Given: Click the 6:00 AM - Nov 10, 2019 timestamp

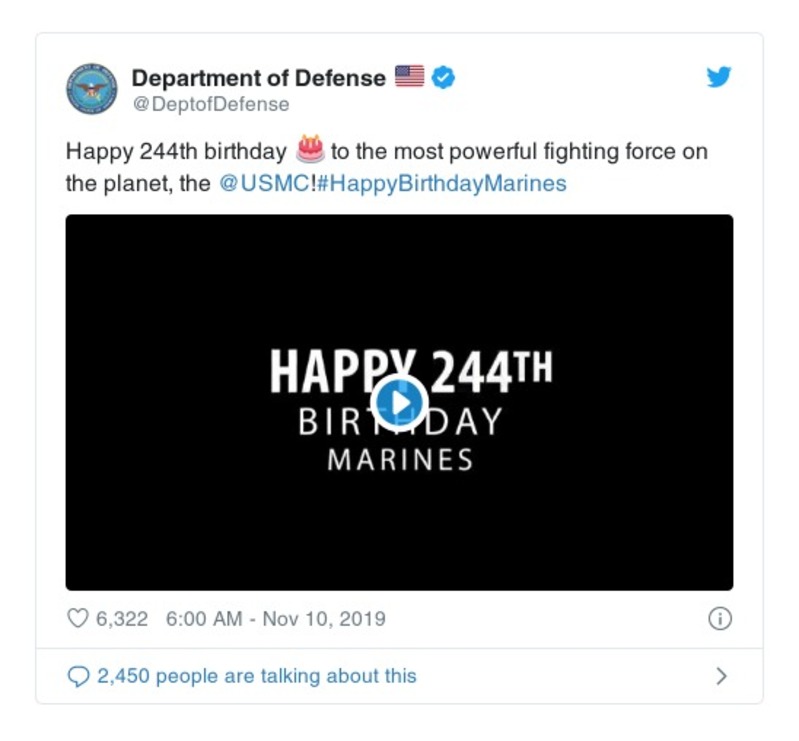Looking at the screenshot, I should [x=275, y=619].
